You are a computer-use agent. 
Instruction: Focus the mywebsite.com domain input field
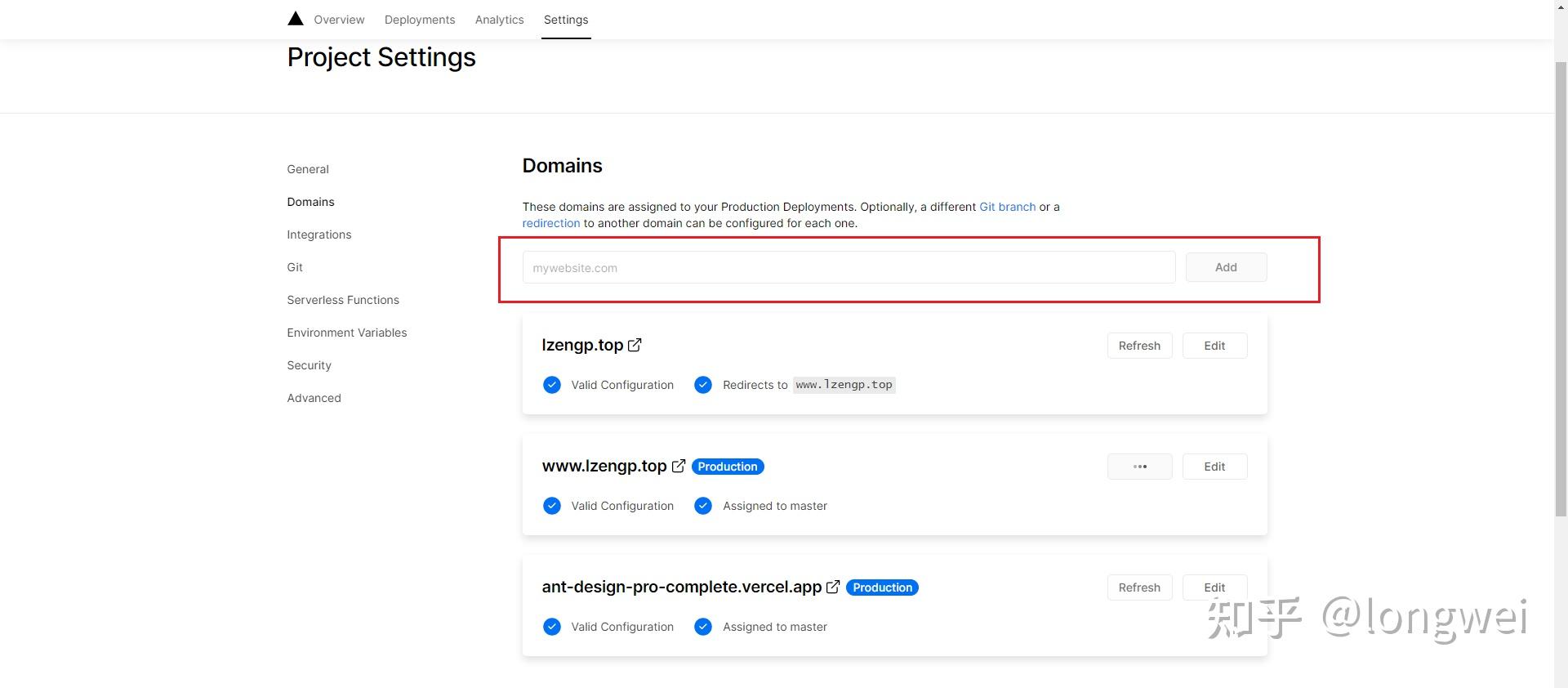(x=849, y=267)
